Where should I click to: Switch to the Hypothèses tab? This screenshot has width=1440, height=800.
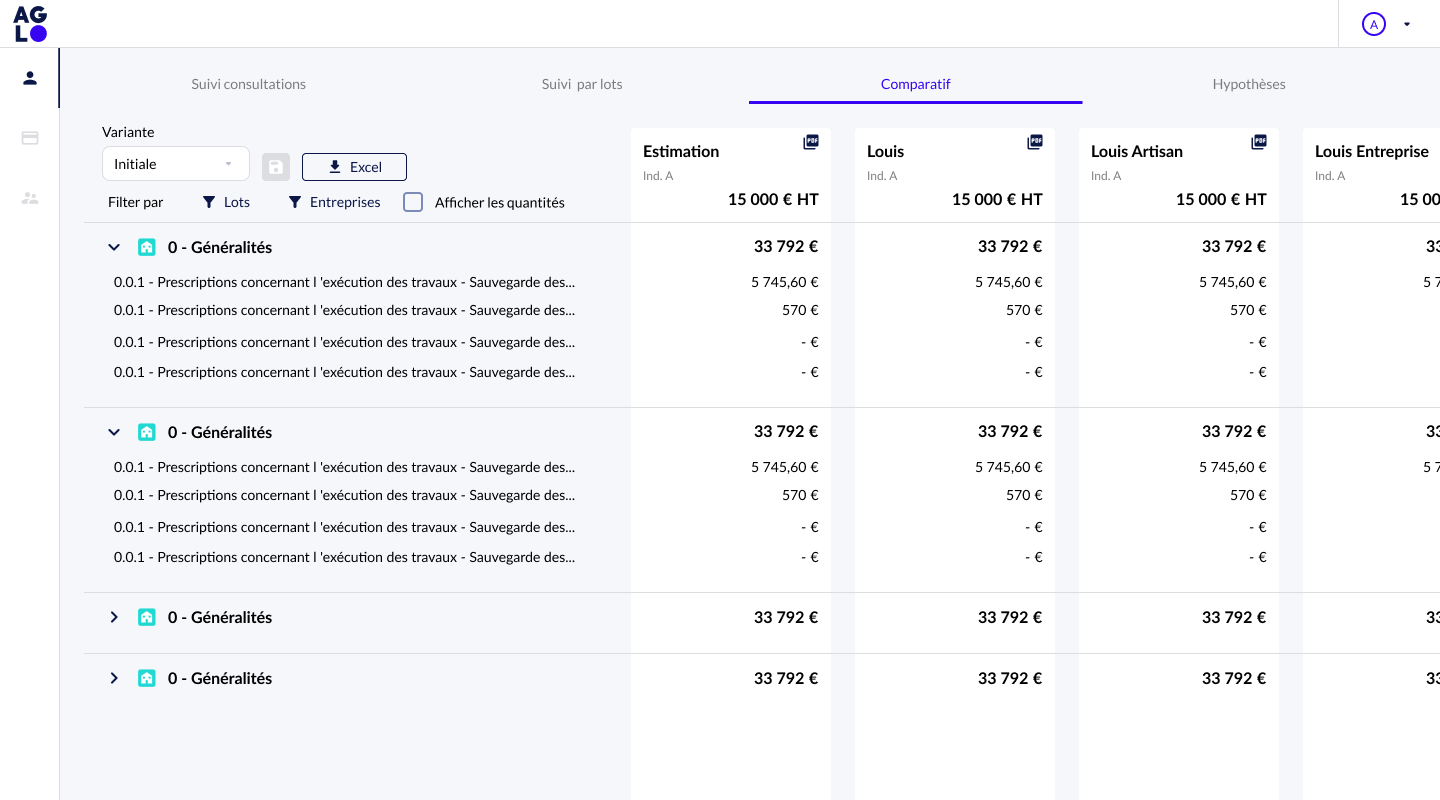tap(1249, 84)
